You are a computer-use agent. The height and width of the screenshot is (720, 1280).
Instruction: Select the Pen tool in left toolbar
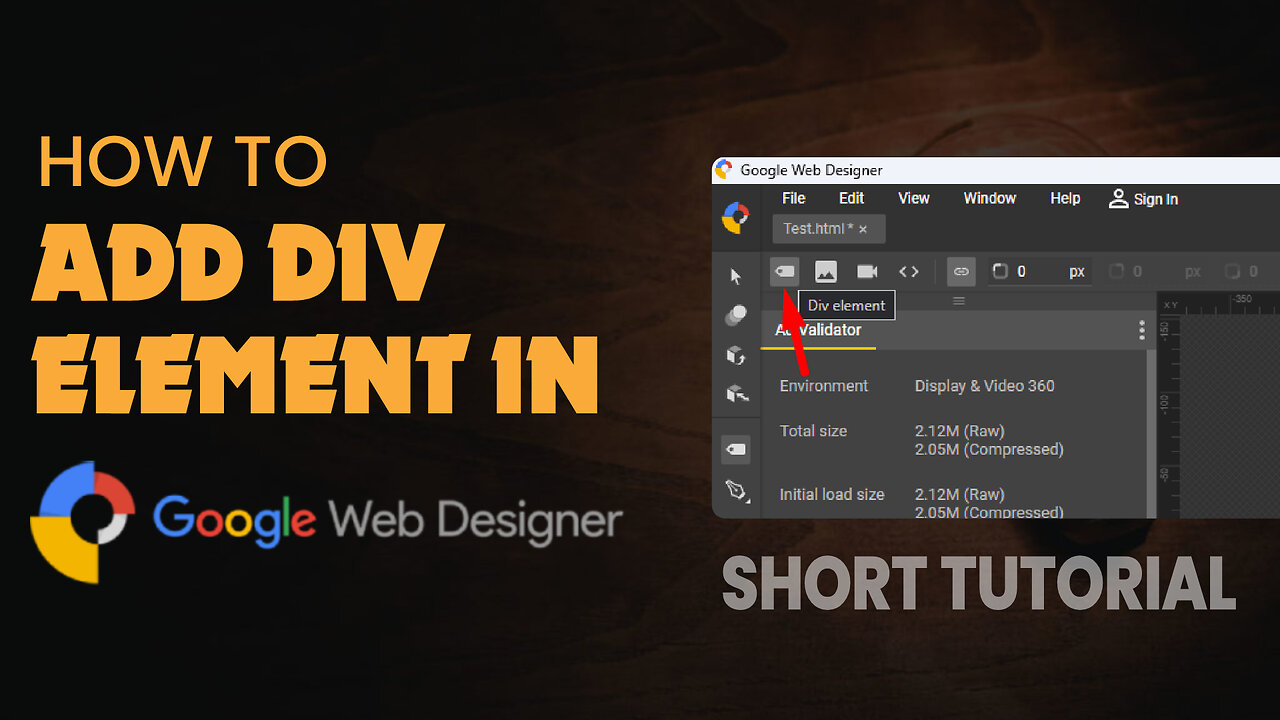coord(736,491)
